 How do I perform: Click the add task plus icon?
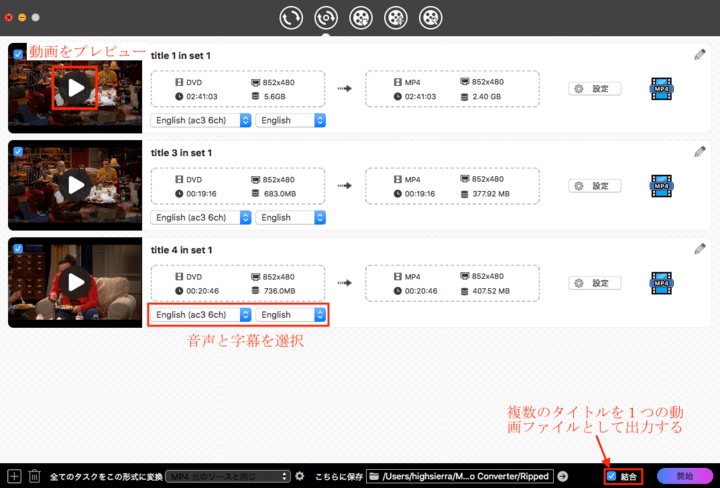pyautogui.click(x=14, y=477)
